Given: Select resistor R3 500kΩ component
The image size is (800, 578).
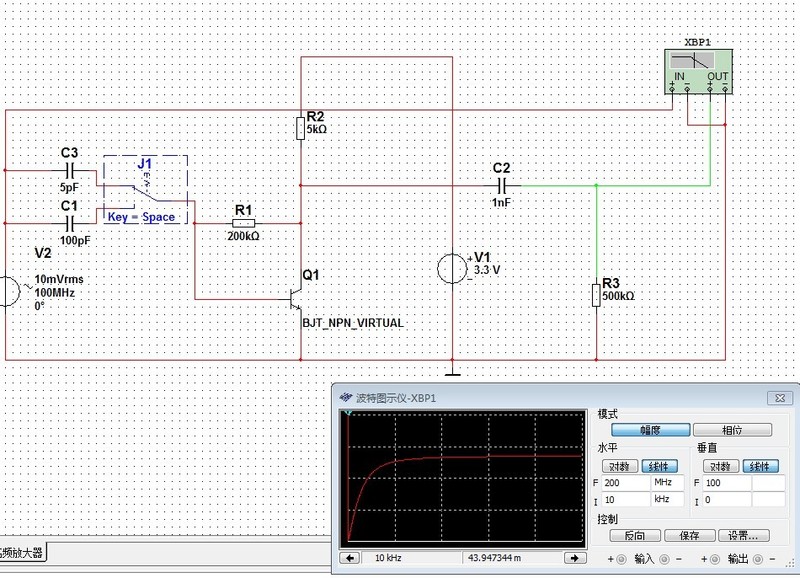Looking at the screenshot, I should pyautogui.click(x=596, y=295).
